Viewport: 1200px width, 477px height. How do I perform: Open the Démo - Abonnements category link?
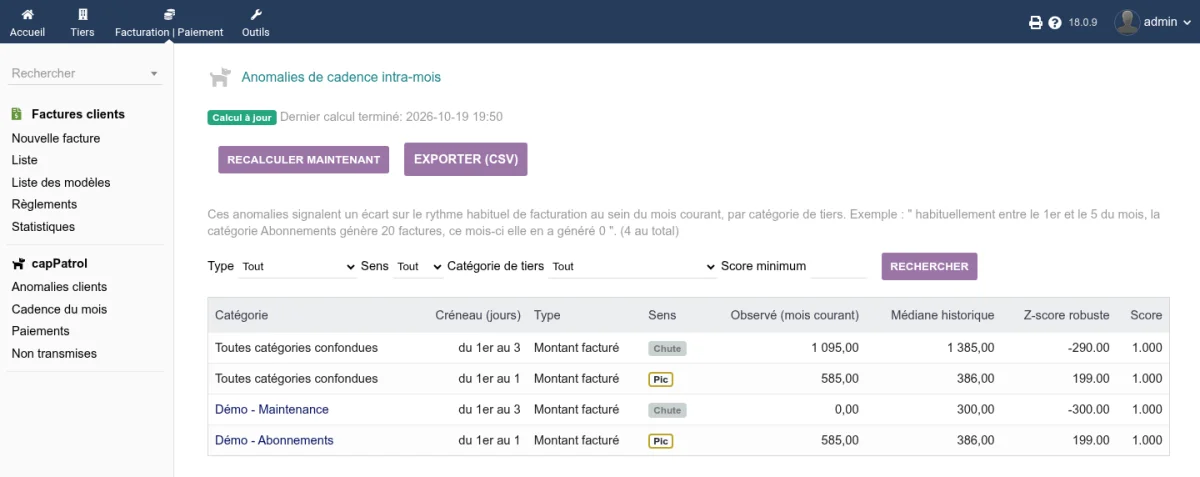point(274,440)
